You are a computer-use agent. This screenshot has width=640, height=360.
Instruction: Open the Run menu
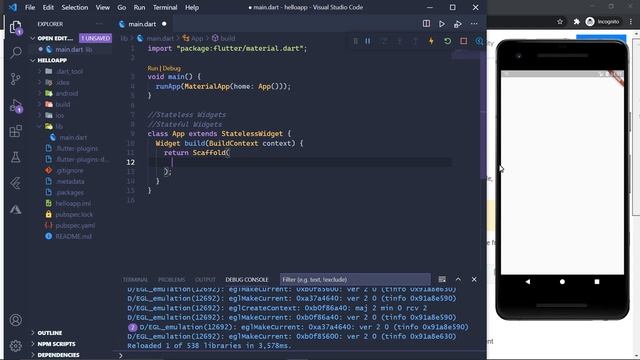[x=139, y=7]
